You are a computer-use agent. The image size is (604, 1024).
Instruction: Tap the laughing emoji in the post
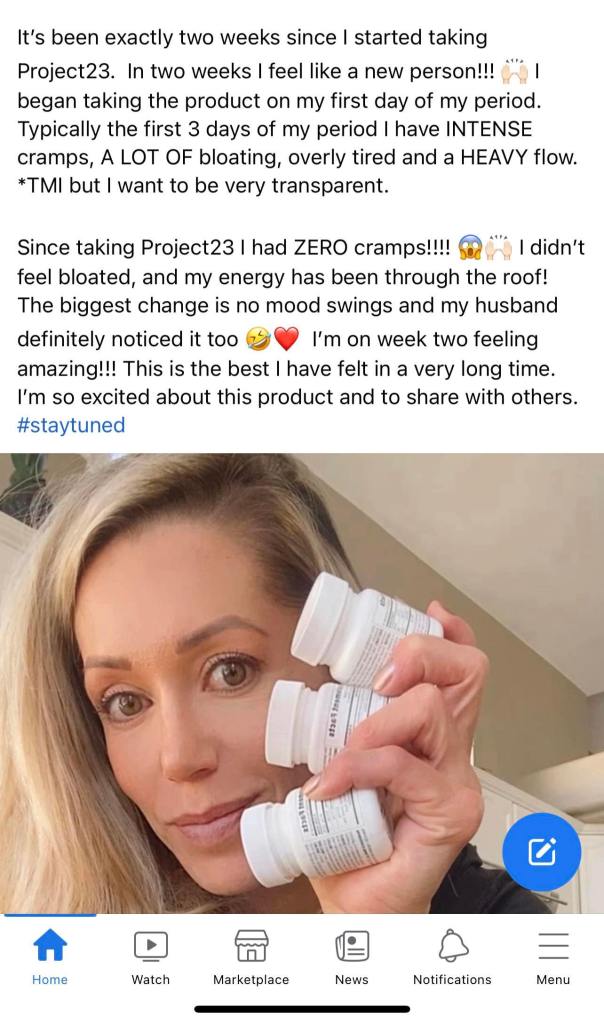point(257,341)
